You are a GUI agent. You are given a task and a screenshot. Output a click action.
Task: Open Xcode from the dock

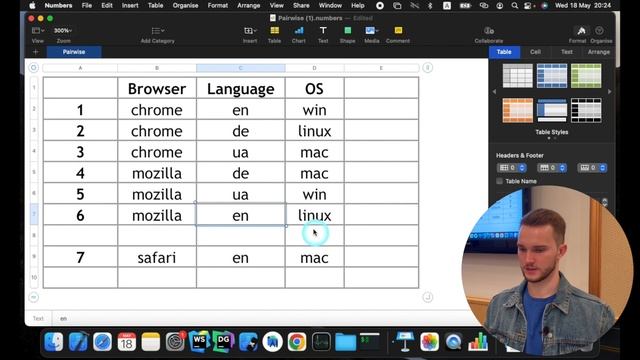pos(78,341)
